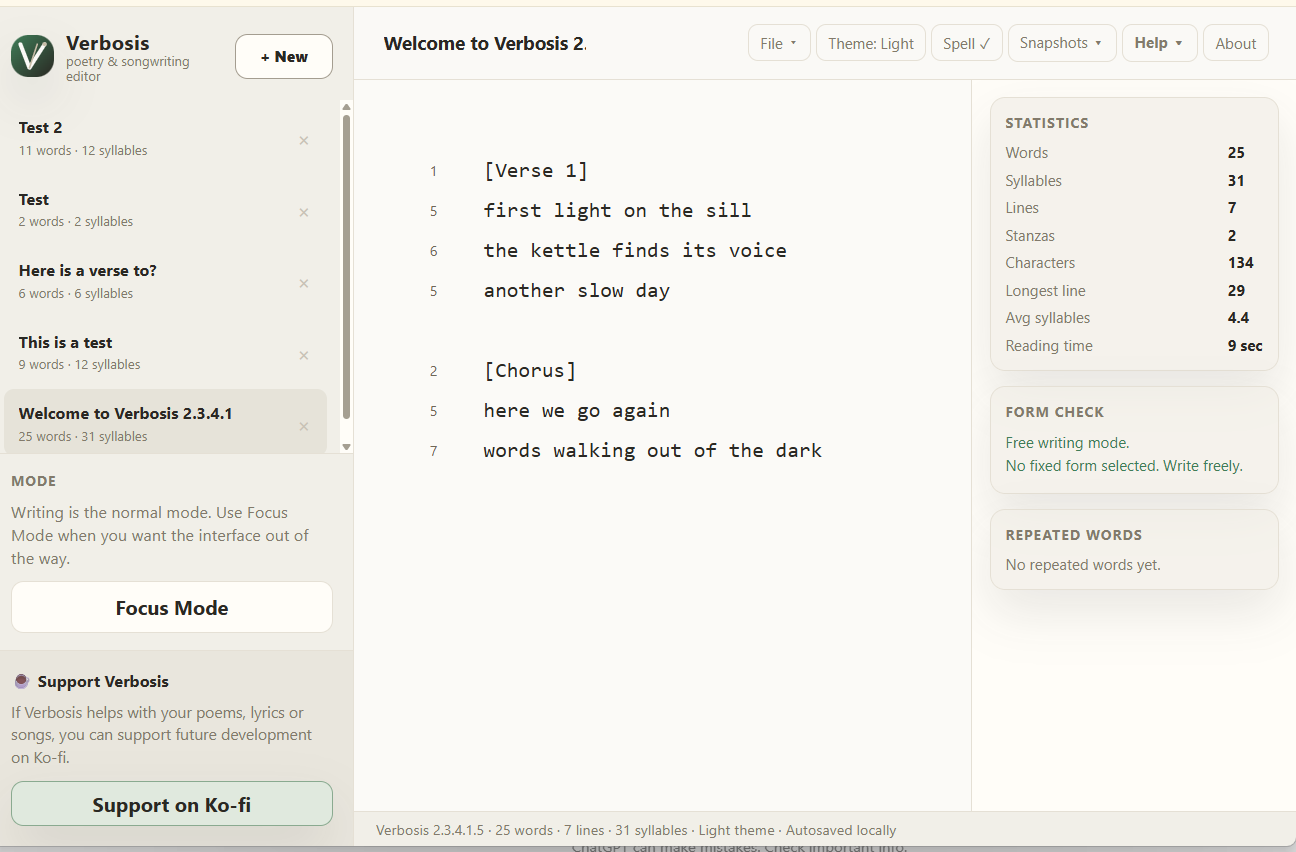The height and width of the screenshot is (852, 1296).
Task: Select the Test document in the sidebar
Action: pos(165,210)
